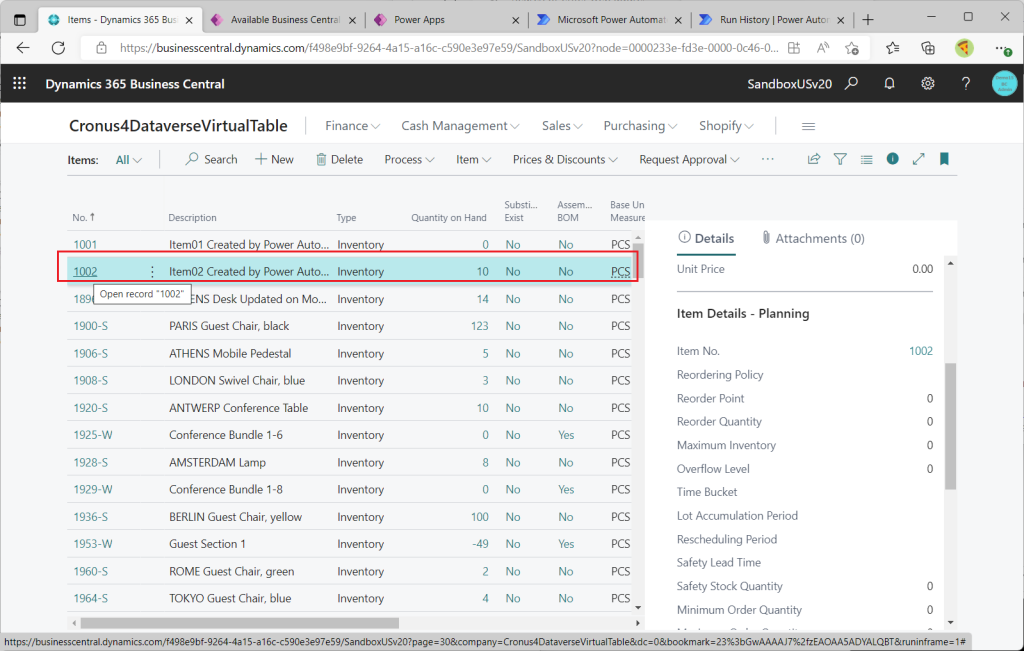Screen dimensions: 1024x651
Task: Sort by the Description column header
Action: pos(192,217)
